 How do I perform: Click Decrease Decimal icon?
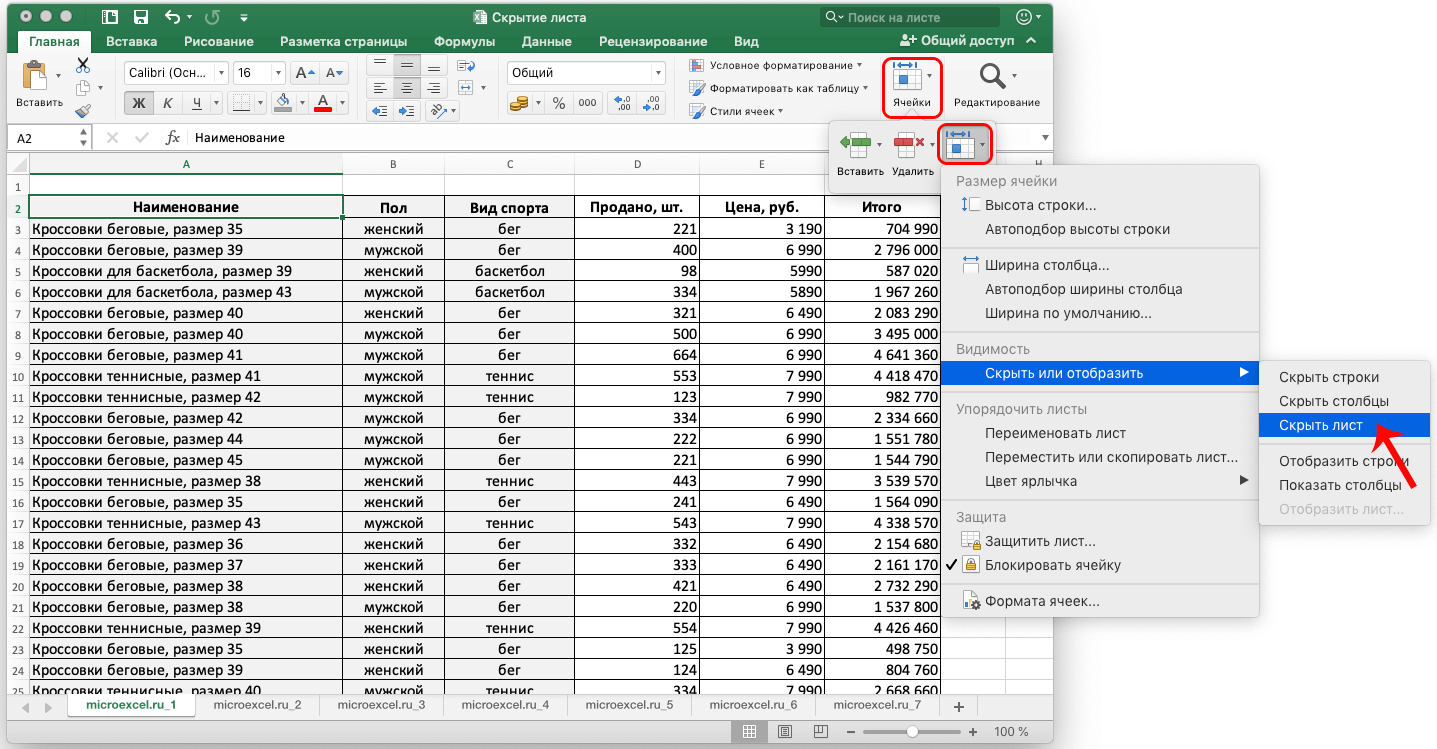tap(652, 103)
